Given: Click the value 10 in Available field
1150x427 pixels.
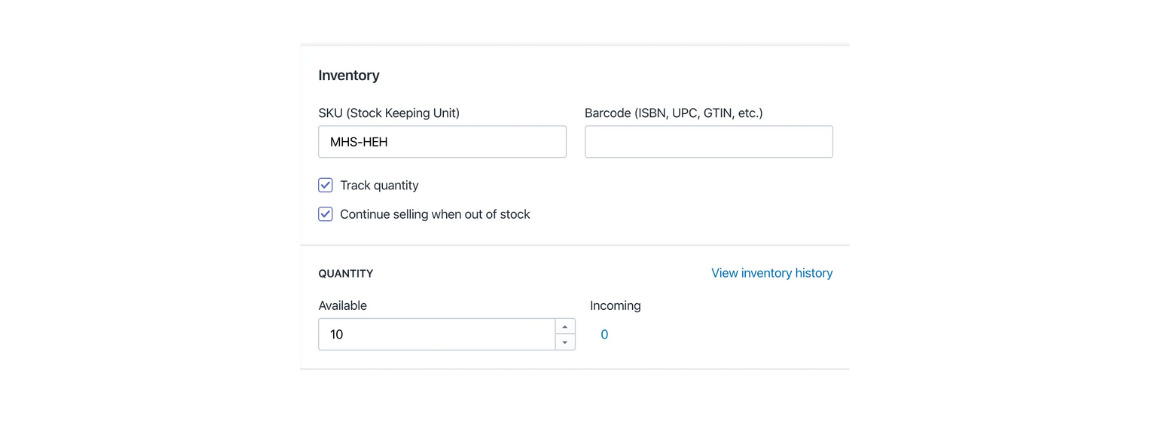Looking at the screenshot, I should click(x=337, y=335).
